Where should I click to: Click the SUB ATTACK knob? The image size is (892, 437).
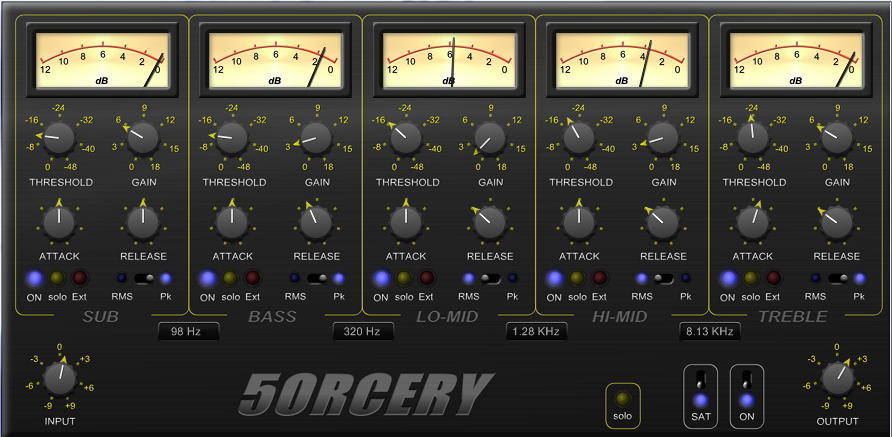[59, 222]
